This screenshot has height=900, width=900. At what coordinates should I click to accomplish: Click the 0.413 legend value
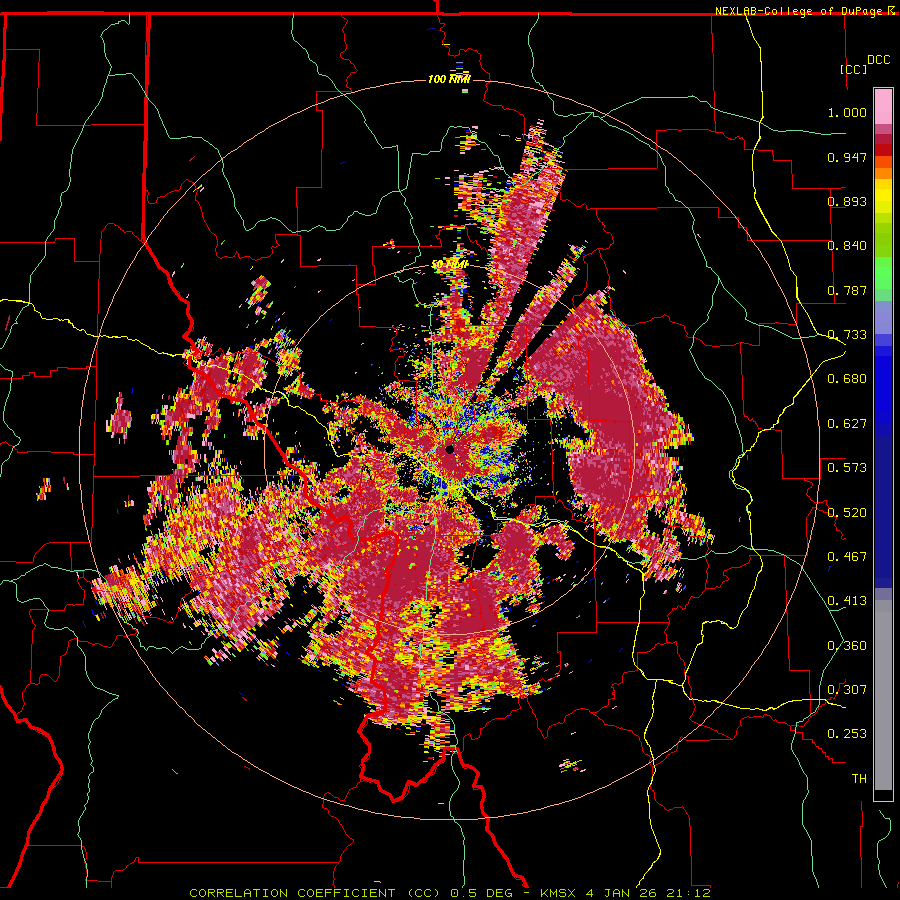click(847, 601)
